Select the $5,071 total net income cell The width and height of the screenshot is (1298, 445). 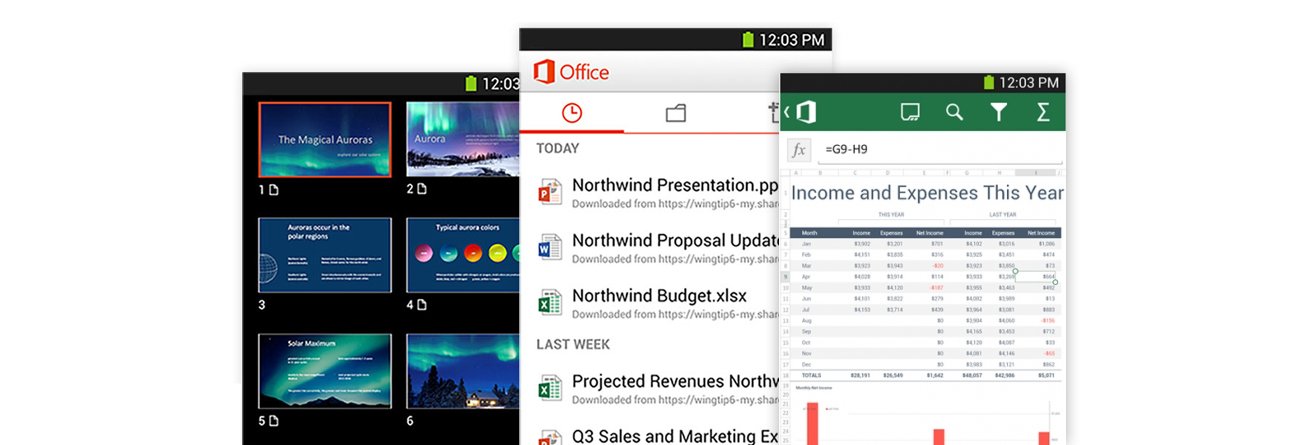coord(1045,375)
